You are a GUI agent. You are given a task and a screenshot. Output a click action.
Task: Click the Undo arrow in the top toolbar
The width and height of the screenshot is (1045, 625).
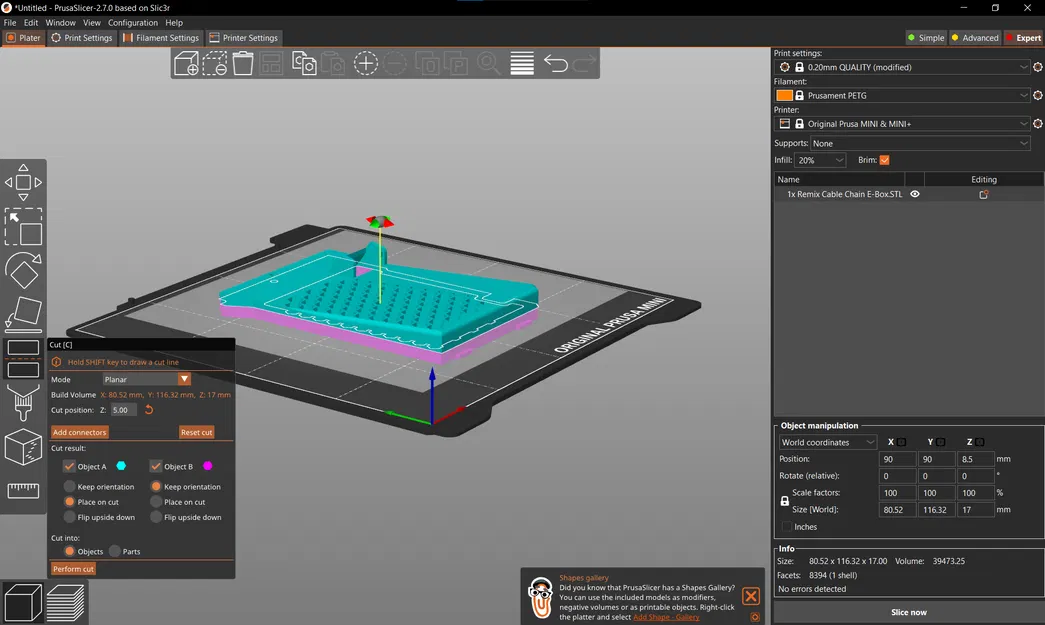point(557,63)
